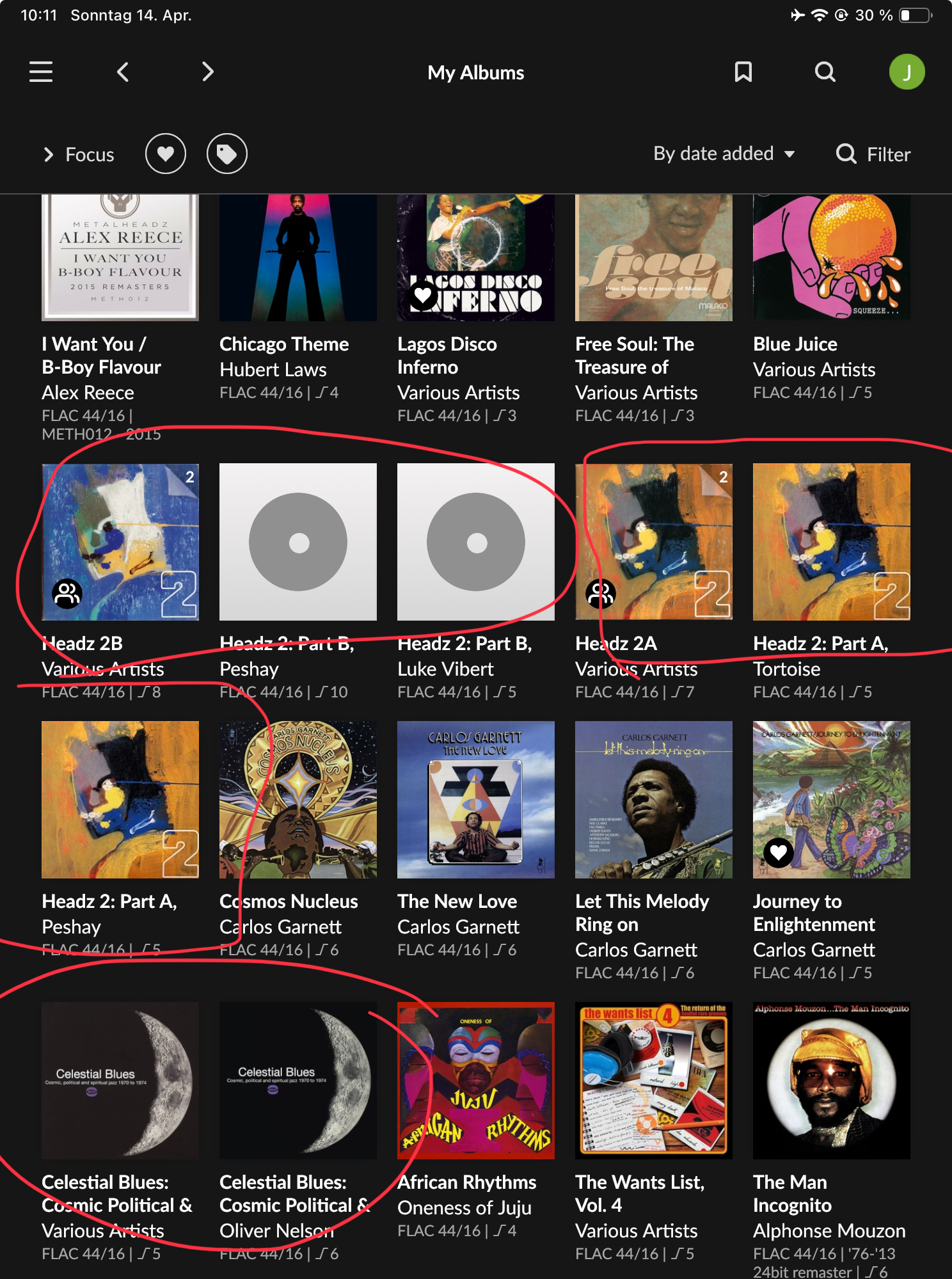The width and height of the screenshot is (952, 1279).
Task: Open bookmarks from the top bar
Action: pyautogui.click(x=743, y=72)
